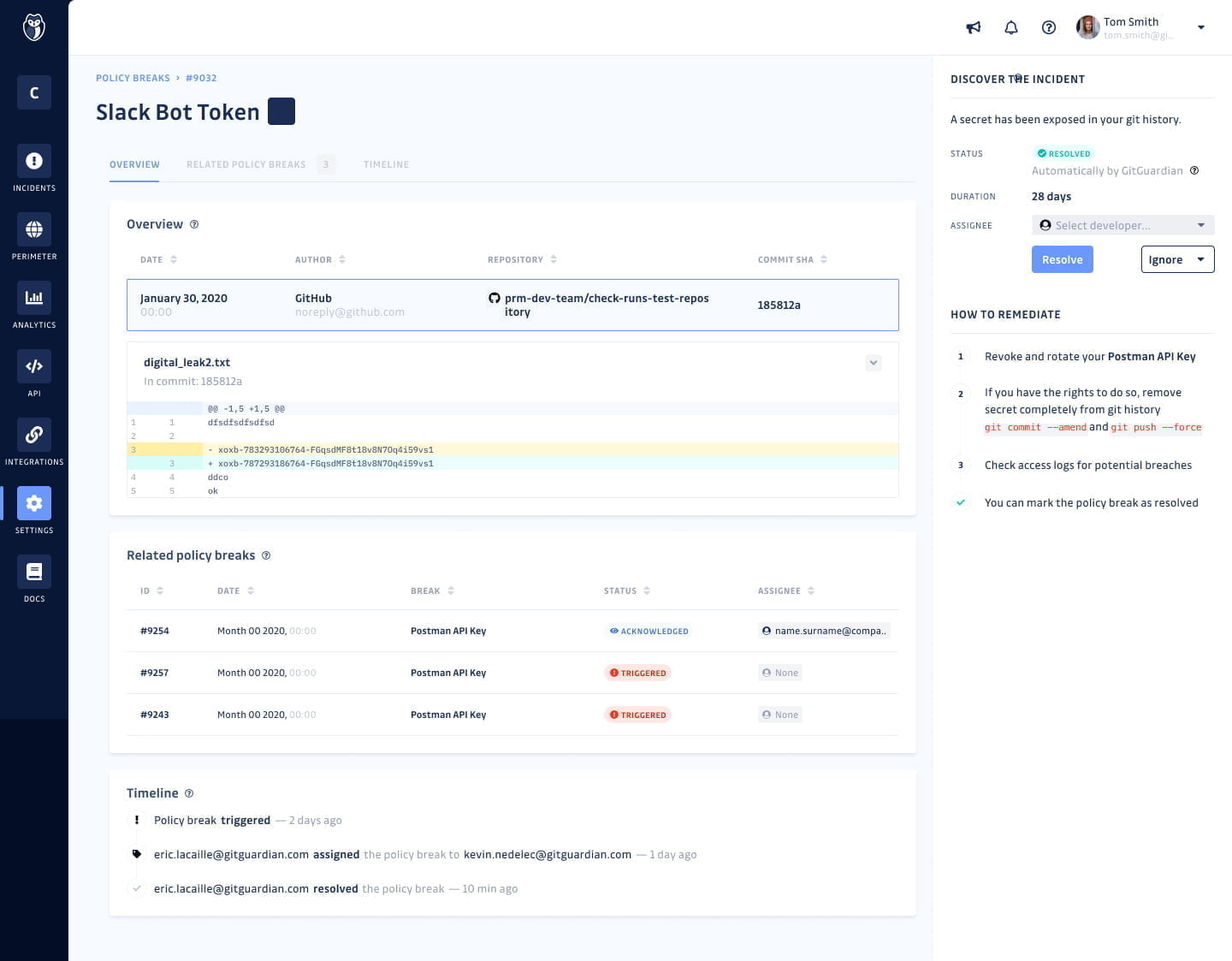Click Triggered badge for break #9257
This screenshot has width=1232, height=961.
point(637,673)
